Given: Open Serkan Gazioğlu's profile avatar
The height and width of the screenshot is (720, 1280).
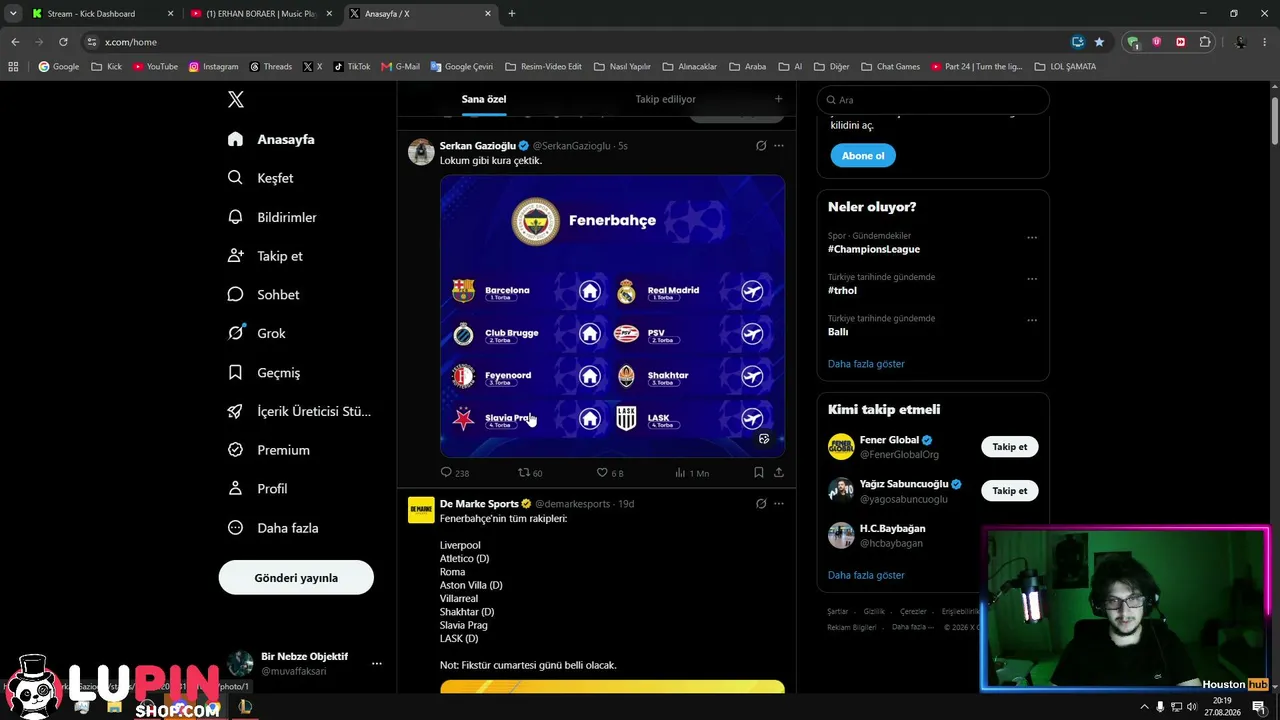Looking at the screenshot, I should [x=421, y=152].
